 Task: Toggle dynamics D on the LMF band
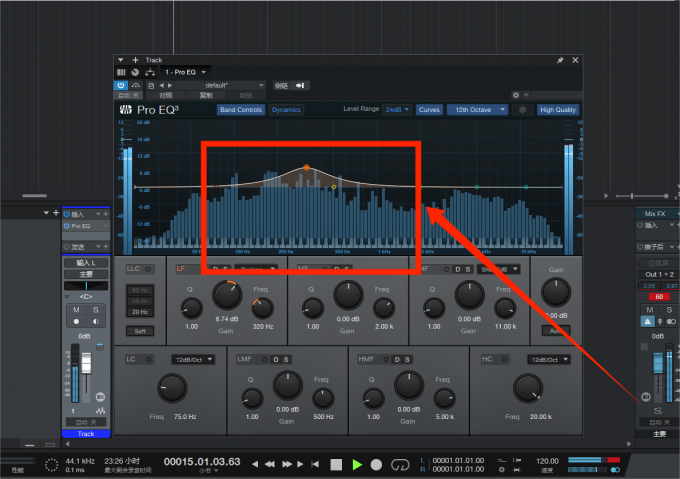pos(276,359)
